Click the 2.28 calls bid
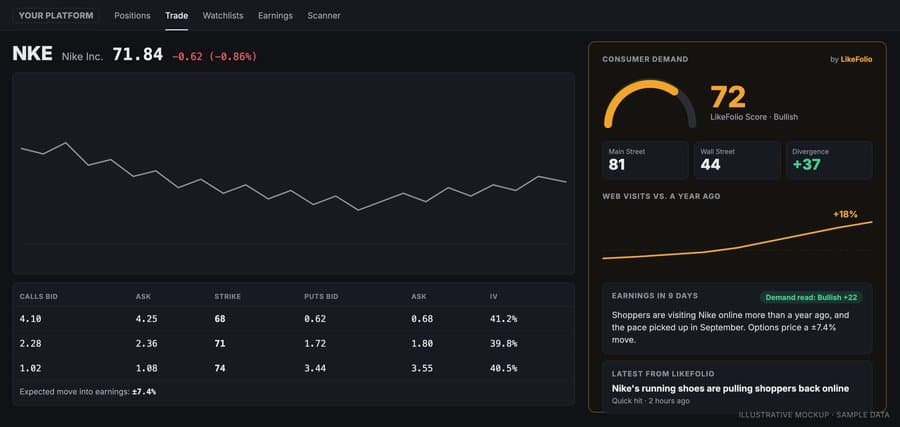 point(30,343)
